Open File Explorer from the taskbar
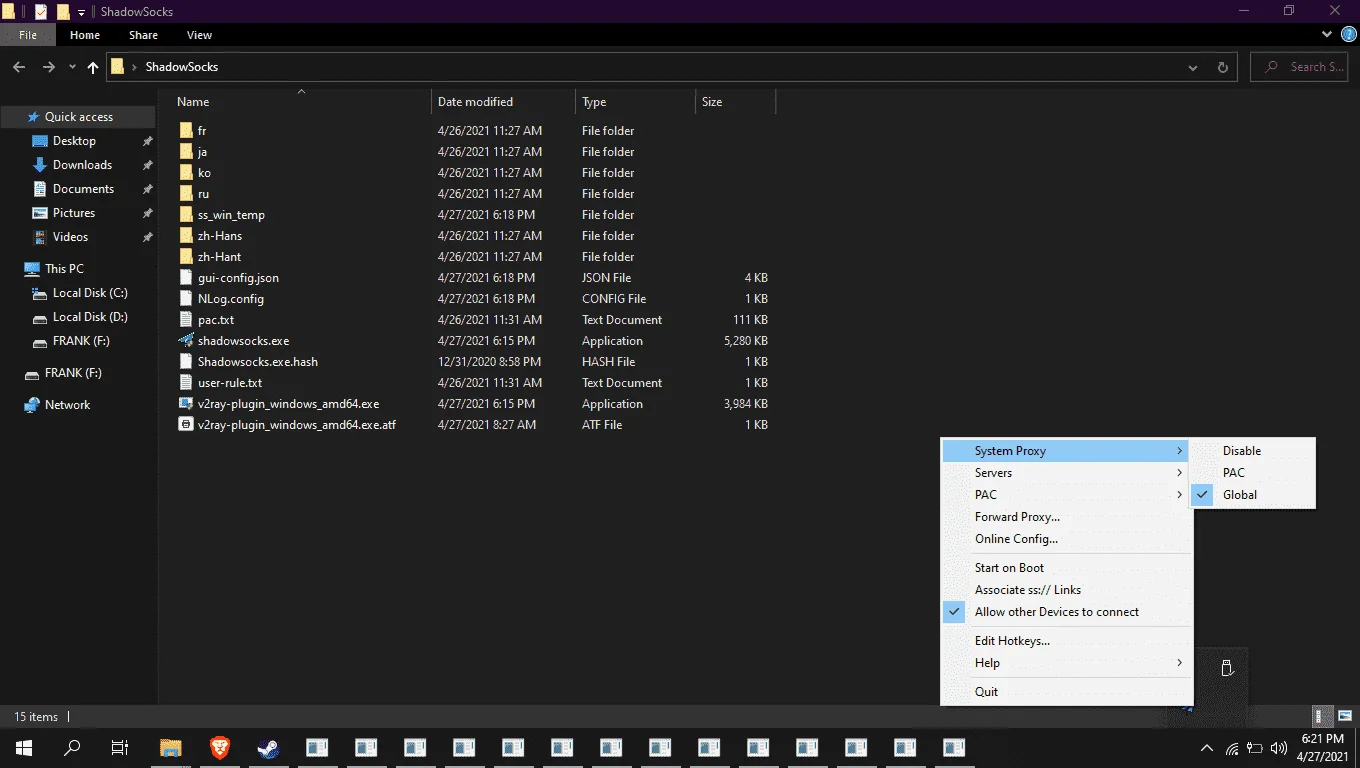1360x768 pixels. coord(171,748)
